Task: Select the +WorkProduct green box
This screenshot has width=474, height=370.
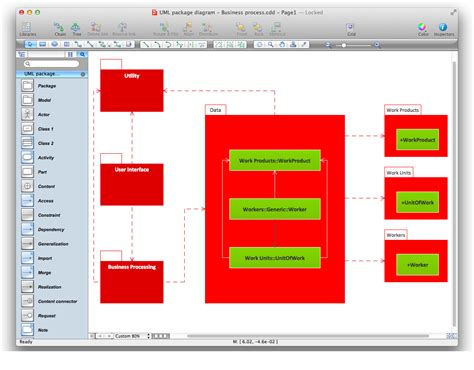Action: [x=417, y=140]
